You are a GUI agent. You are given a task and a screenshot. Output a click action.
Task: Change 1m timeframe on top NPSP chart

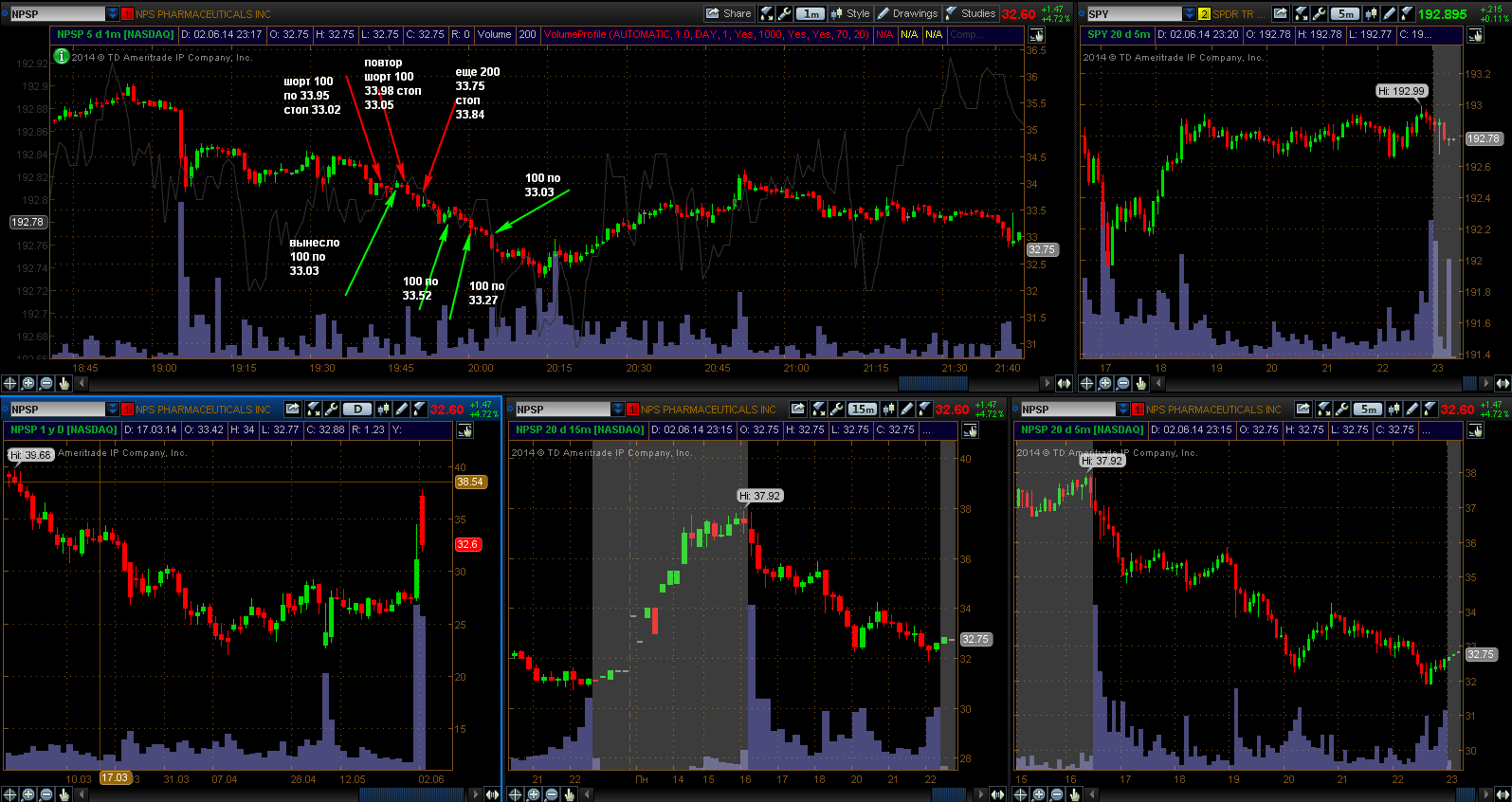811,13
